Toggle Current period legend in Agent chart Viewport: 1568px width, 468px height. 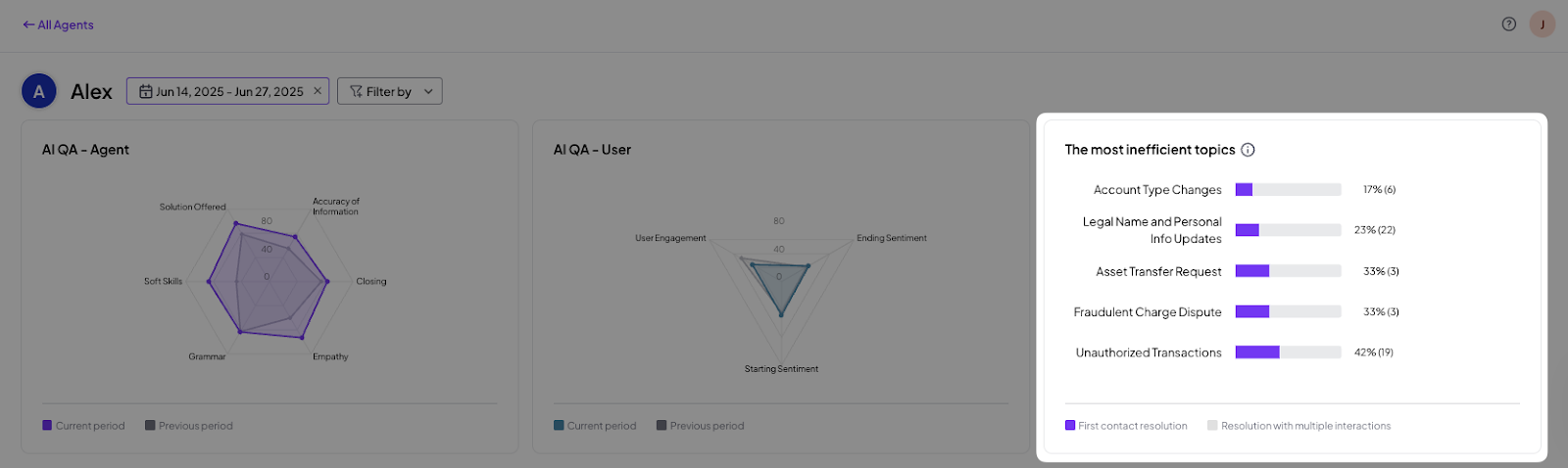click(x=83, y=426)
